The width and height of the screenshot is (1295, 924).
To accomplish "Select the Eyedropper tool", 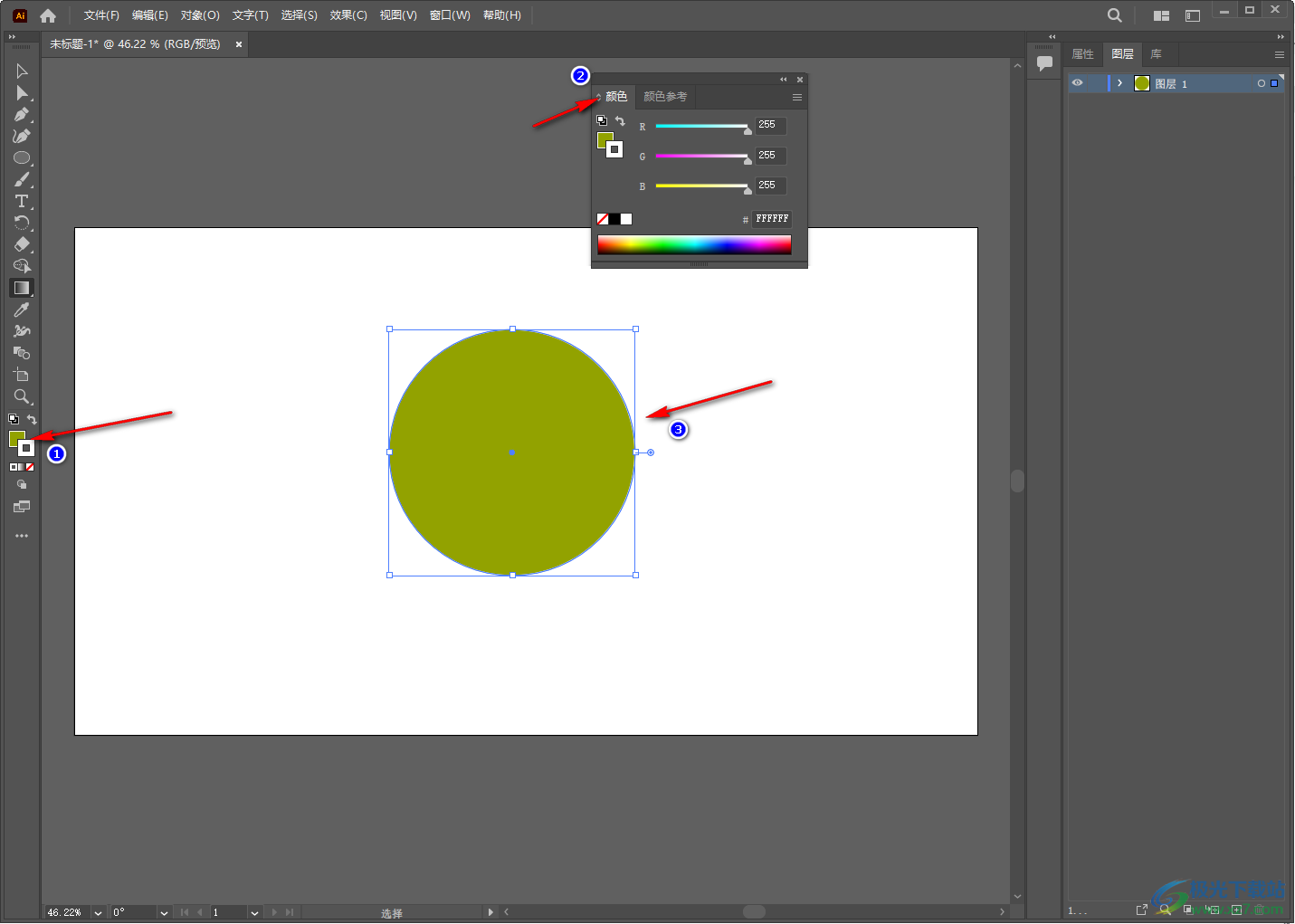I will (x=22, y=310).
